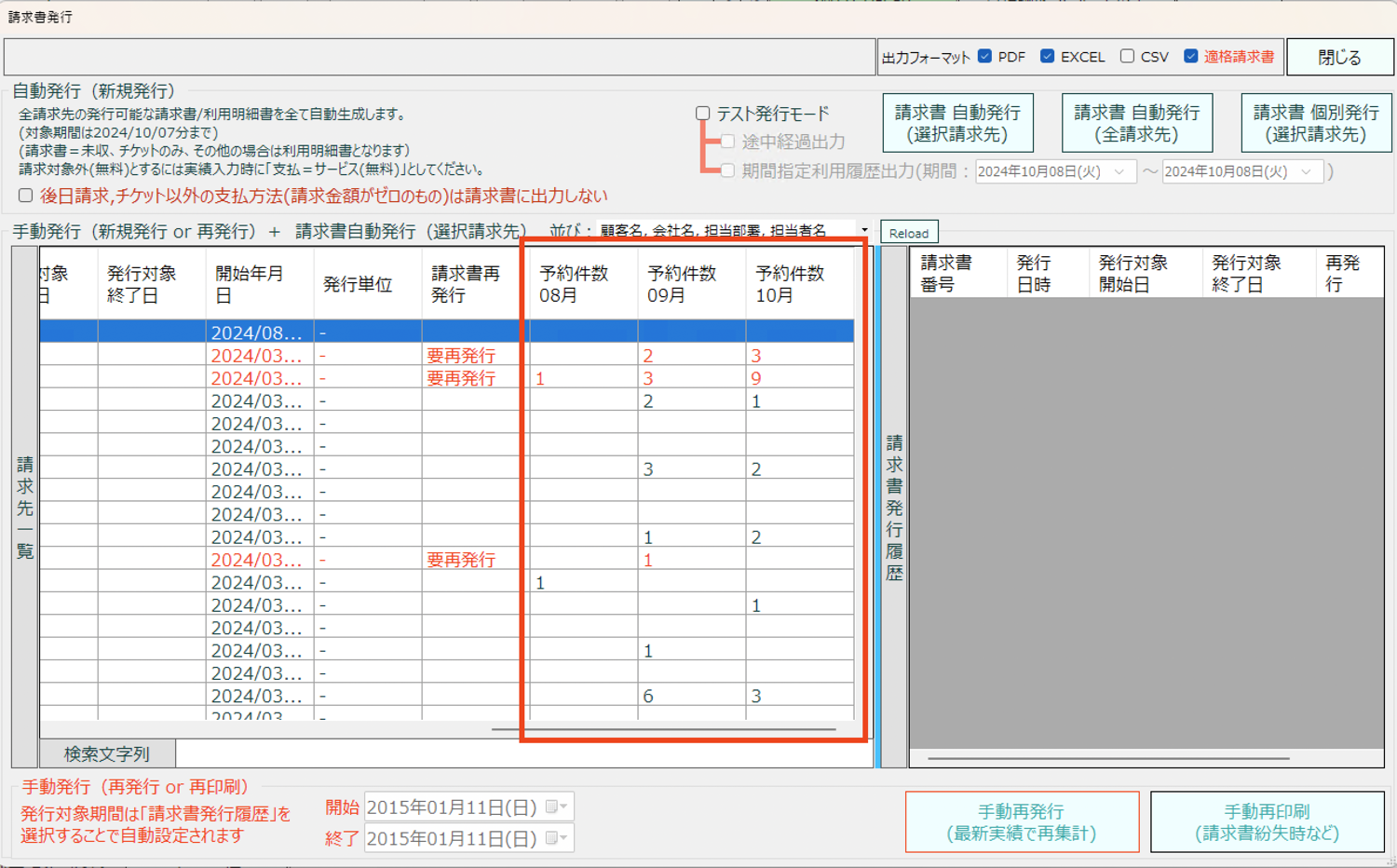Click 請求書 個別発行 (選択請求先) button
1397x868 pixels.
[x=1315, y=123]
